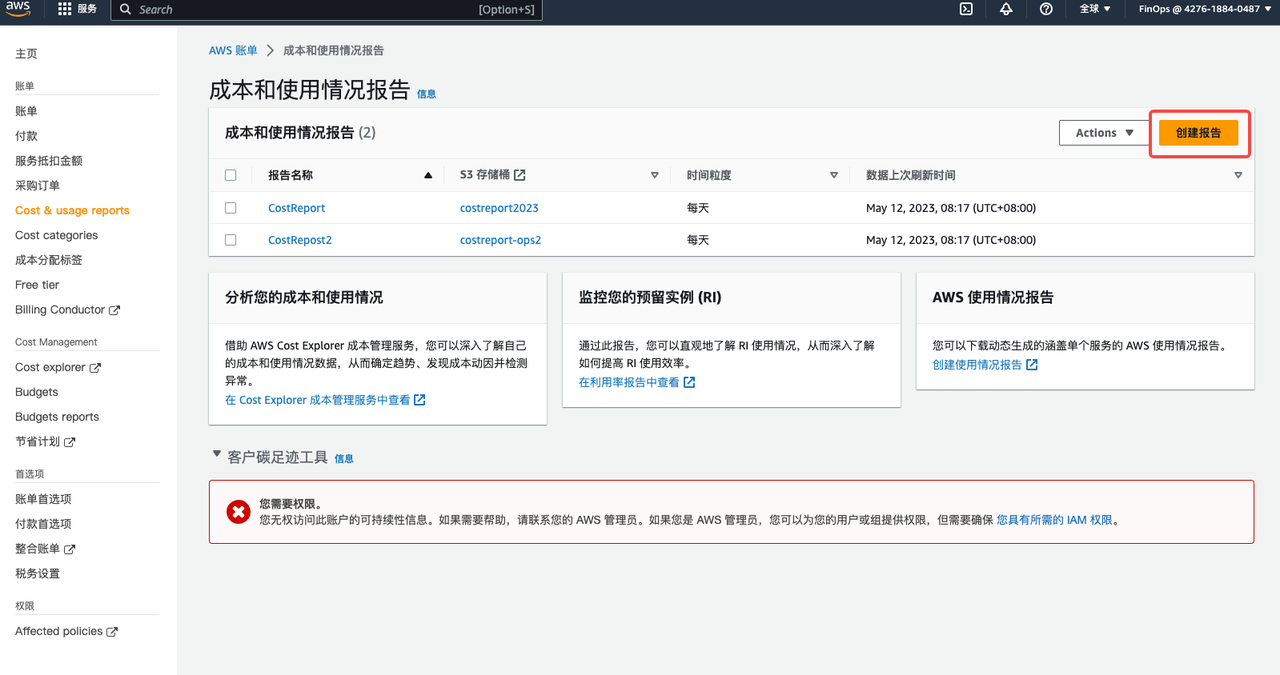This screenshot has width=1280, height=675.
Task: Launch the CloudShell terminal icon
Action: point(966,9)
